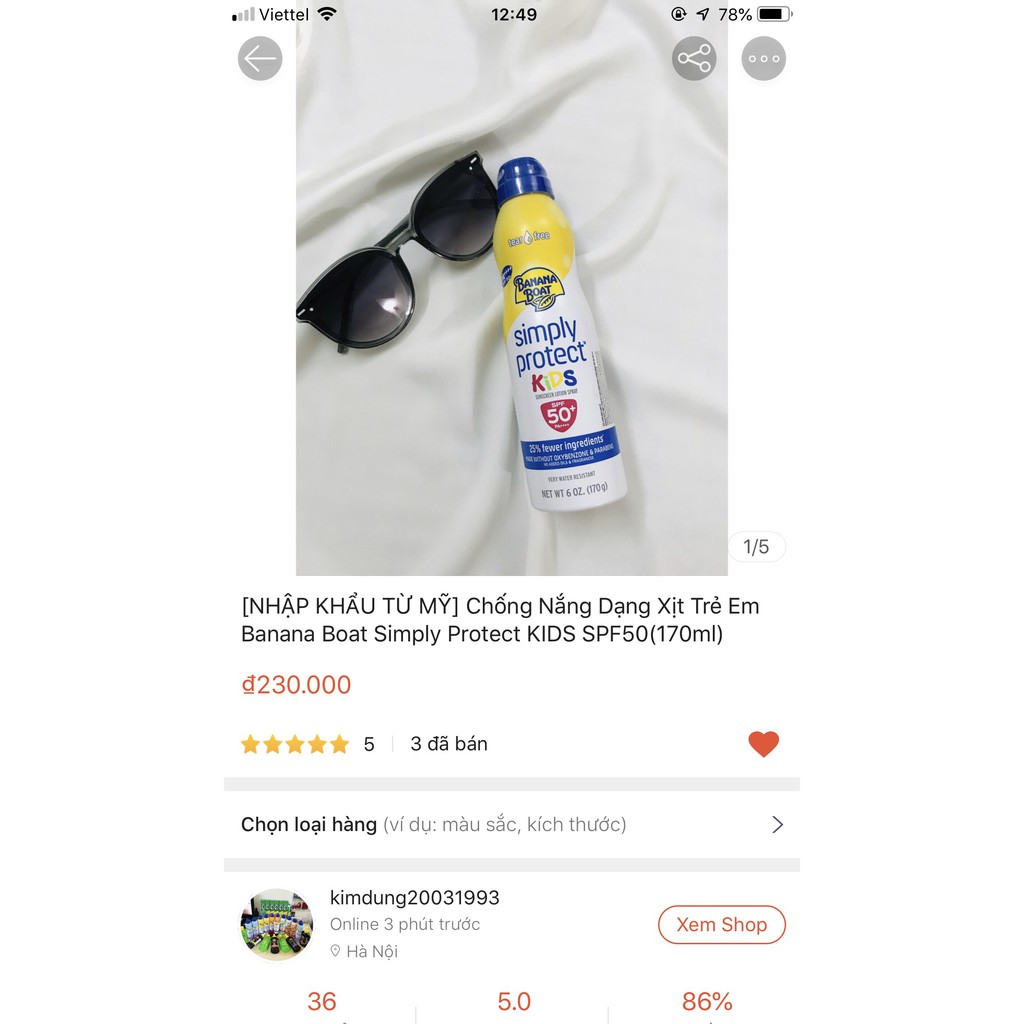Open the Chọn loại hàng selector row
This screenshot has height=1024, width=1024.
(x=512, y=824)
